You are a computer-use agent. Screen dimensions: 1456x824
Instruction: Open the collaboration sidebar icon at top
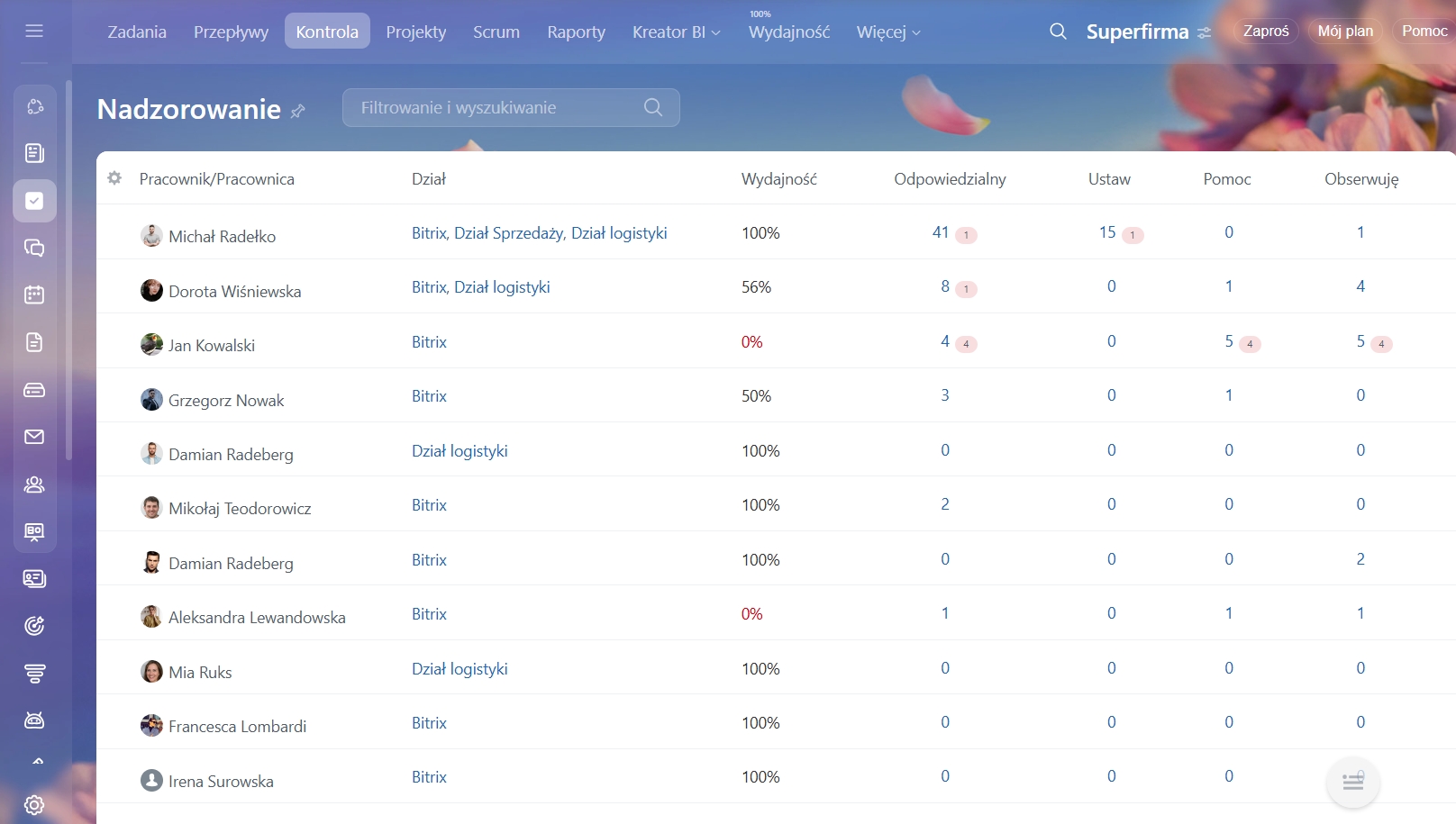(x=34, y=106)
